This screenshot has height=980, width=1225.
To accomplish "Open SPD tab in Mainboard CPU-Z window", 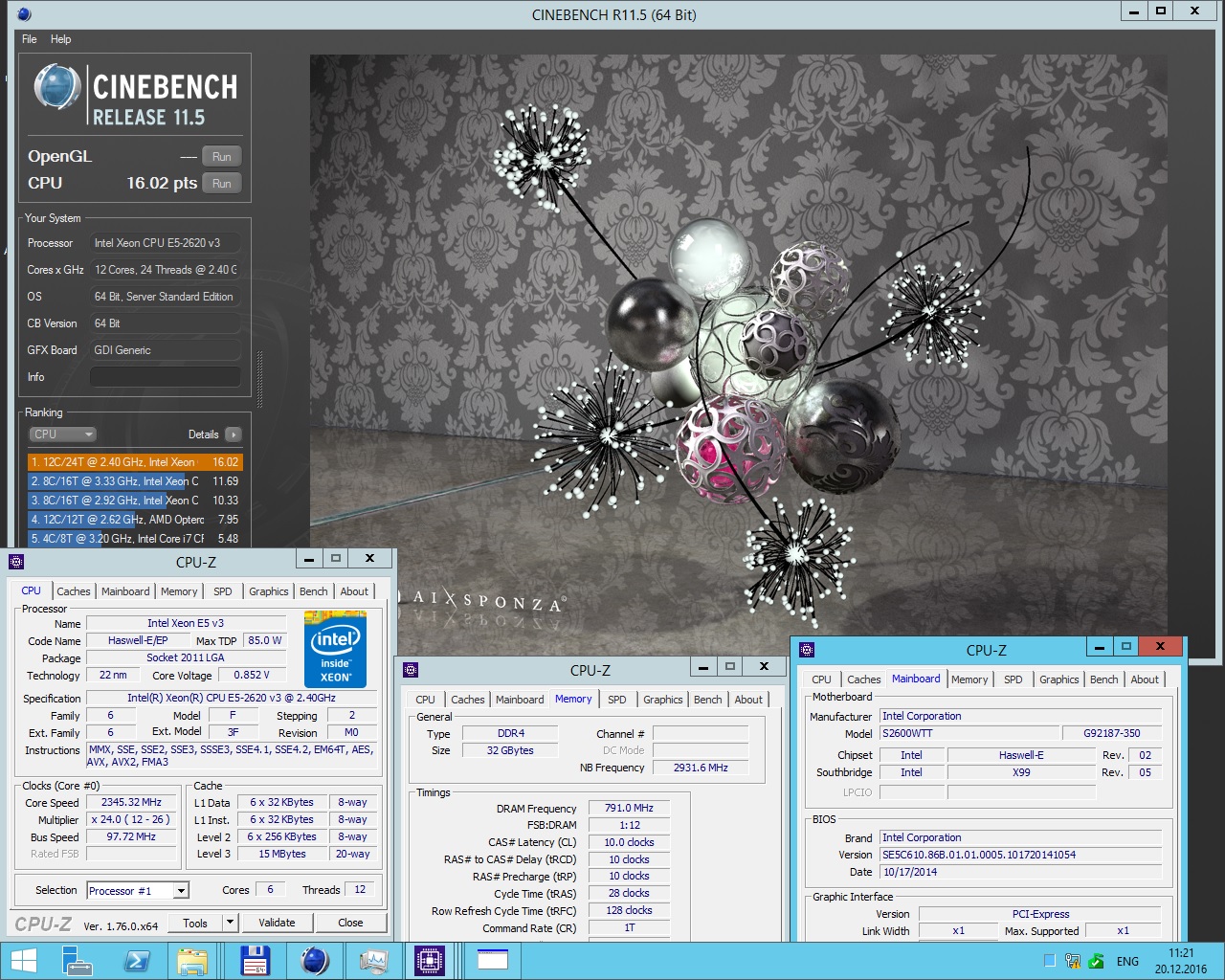I will point(1013,679).
